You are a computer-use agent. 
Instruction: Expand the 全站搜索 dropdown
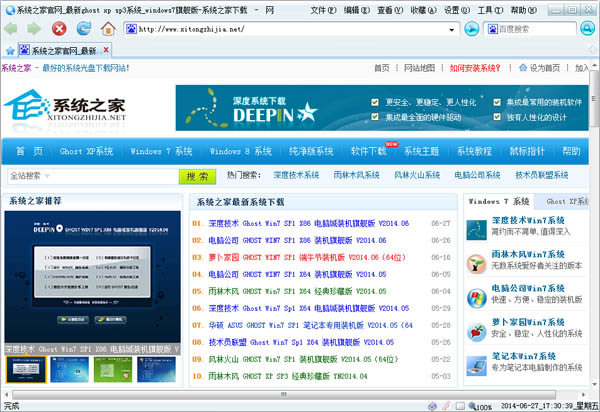tap(47, 176)
